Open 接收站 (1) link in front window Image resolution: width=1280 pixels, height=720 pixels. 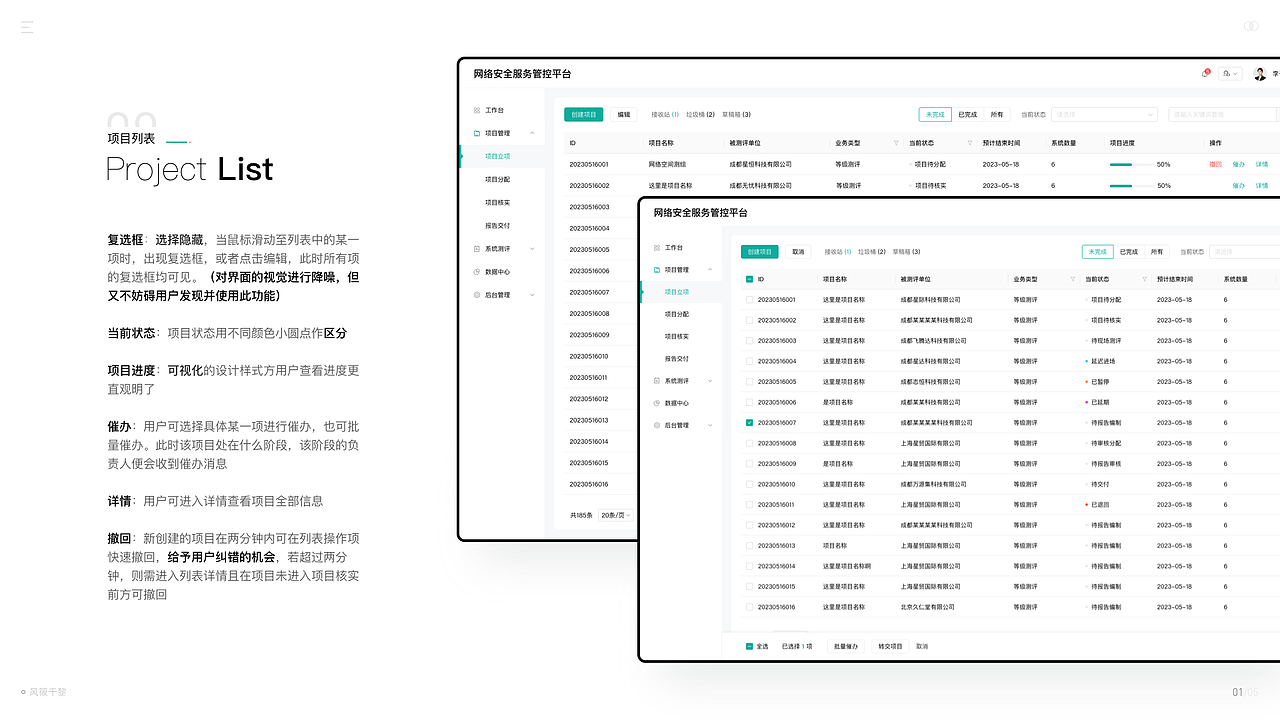[x=838, y=252]
